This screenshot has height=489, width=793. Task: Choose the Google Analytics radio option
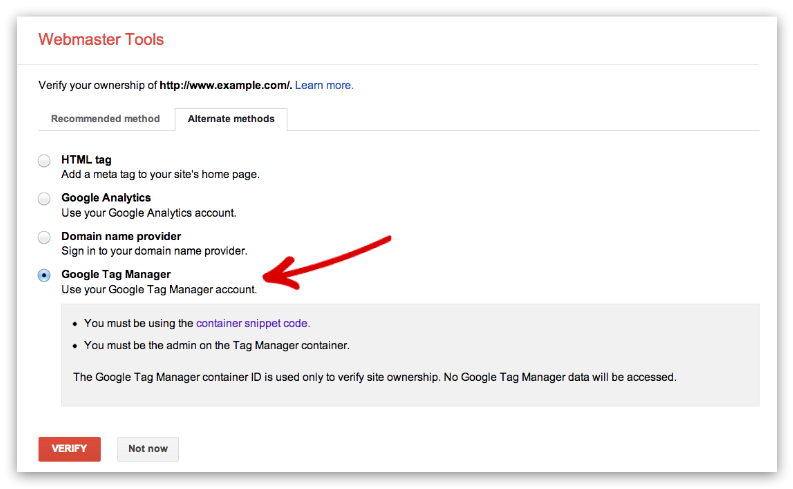pos(44,199)
